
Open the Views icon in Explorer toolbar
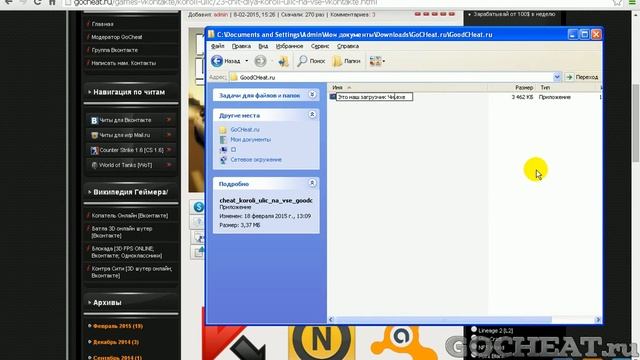[375, 61]
